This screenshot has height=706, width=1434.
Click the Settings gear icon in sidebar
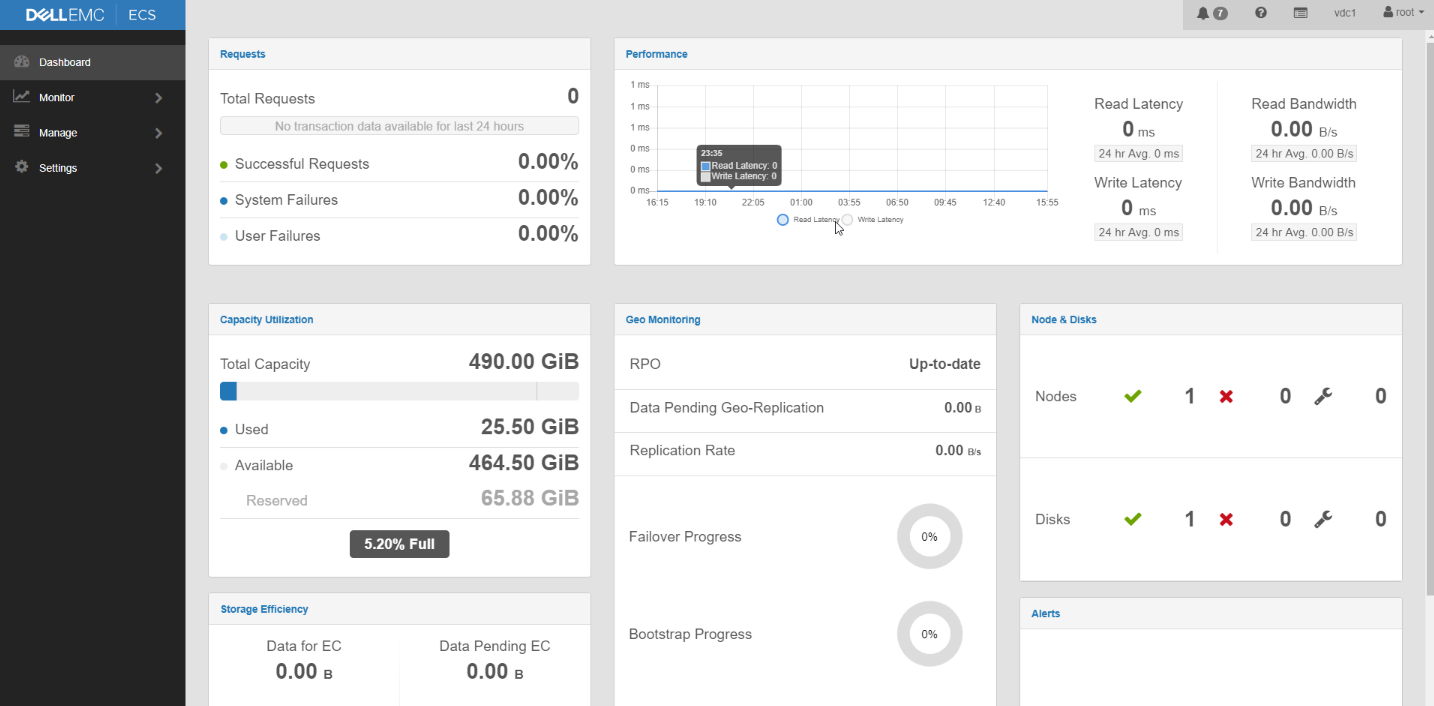(x=21, y=167)
